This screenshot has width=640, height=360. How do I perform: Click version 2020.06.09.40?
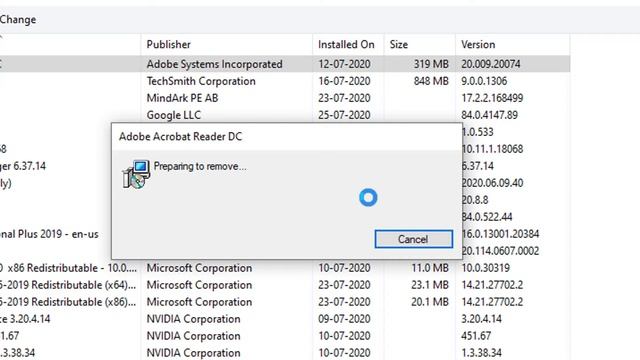click(493, 183)
